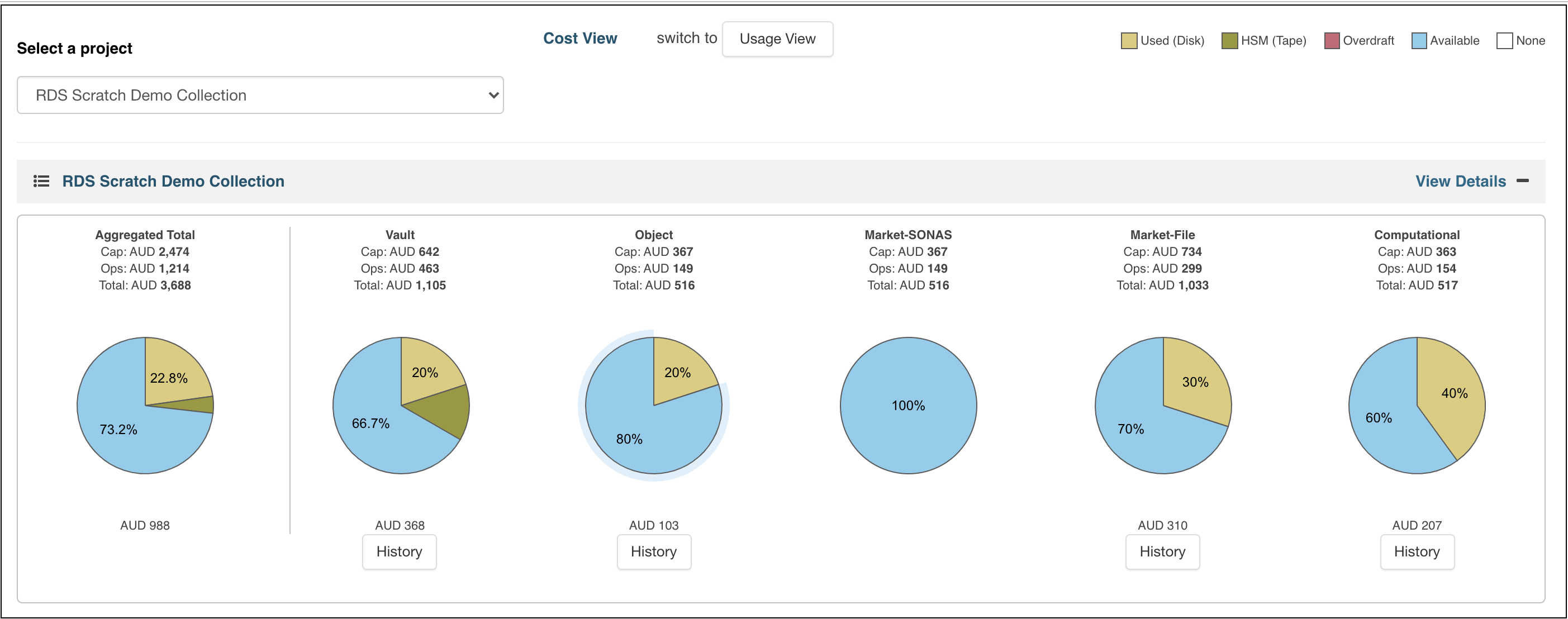Open History for Object
This screenshot has height=619, width=1568.
point(654,551)
